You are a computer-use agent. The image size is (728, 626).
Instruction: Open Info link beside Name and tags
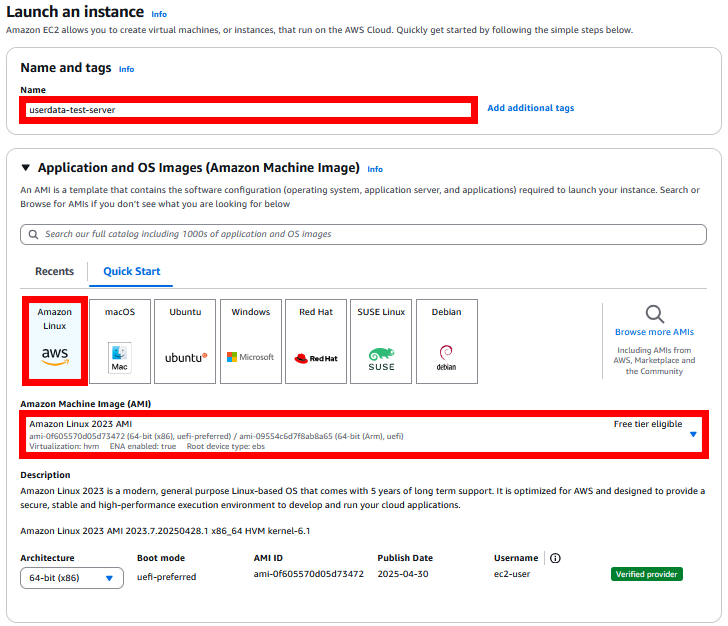(126, 69)
